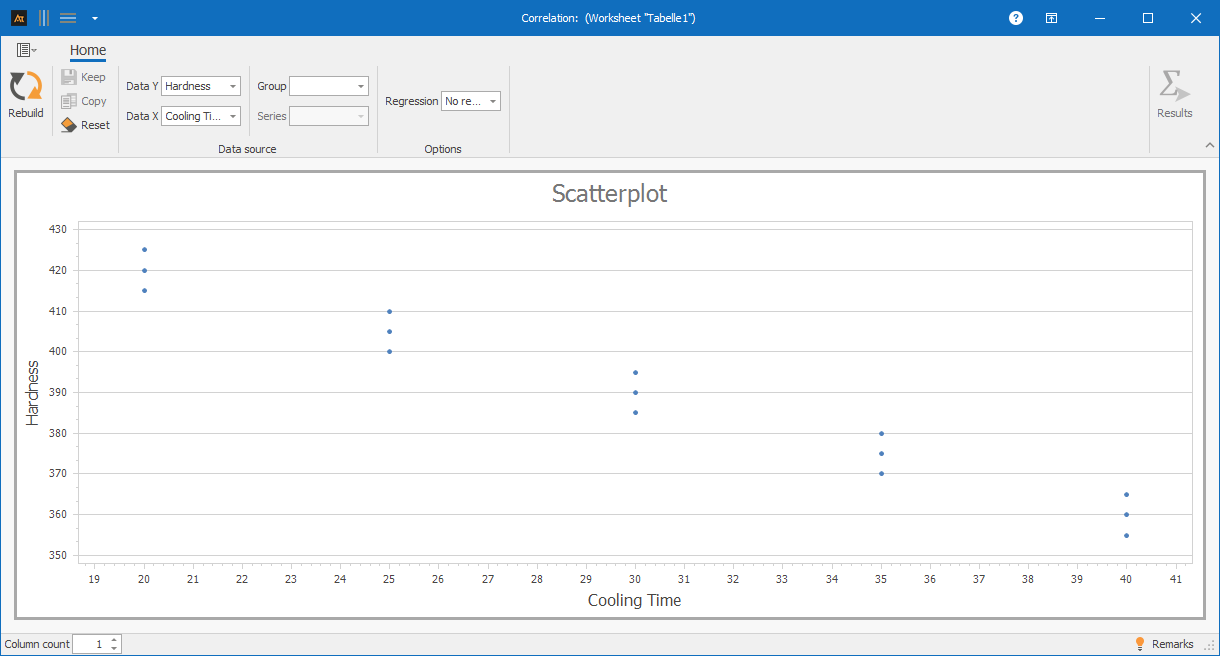Click the horizontal lines title bar icon
1220x656 pixels.
tap(68, 18)
